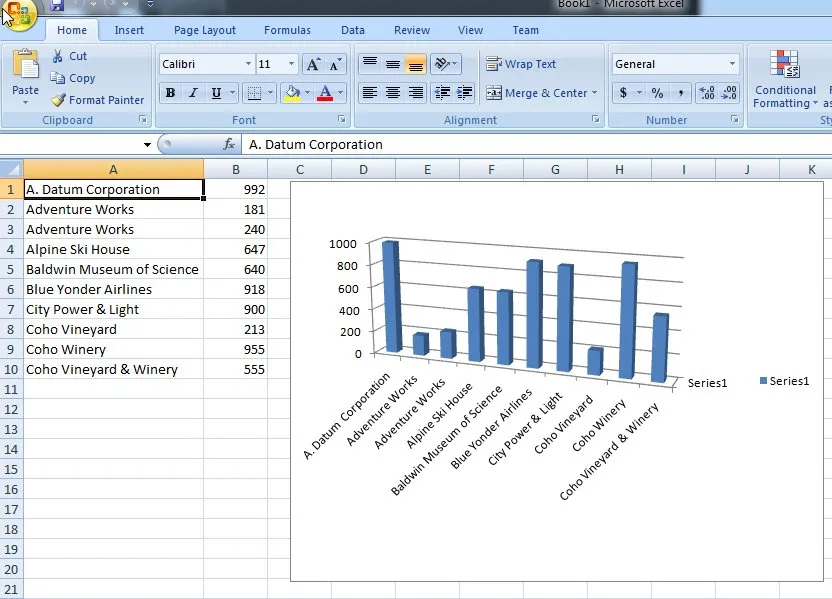Click the Increase Decimal icon
The height and width of the screenshot is (599, 832).
pyautogui.click(x=707, y=93)
